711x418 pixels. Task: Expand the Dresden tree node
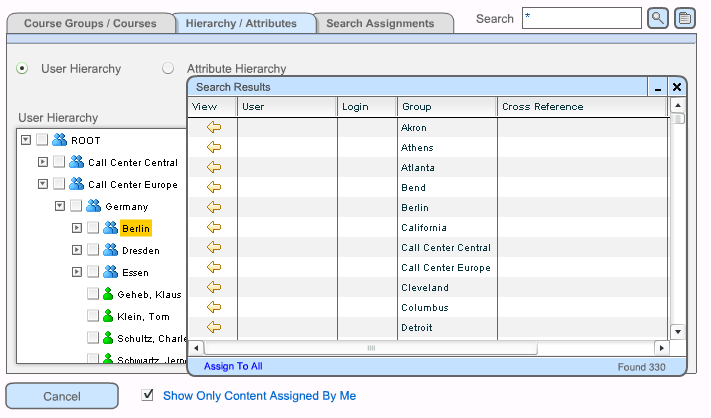click(77, 250)
